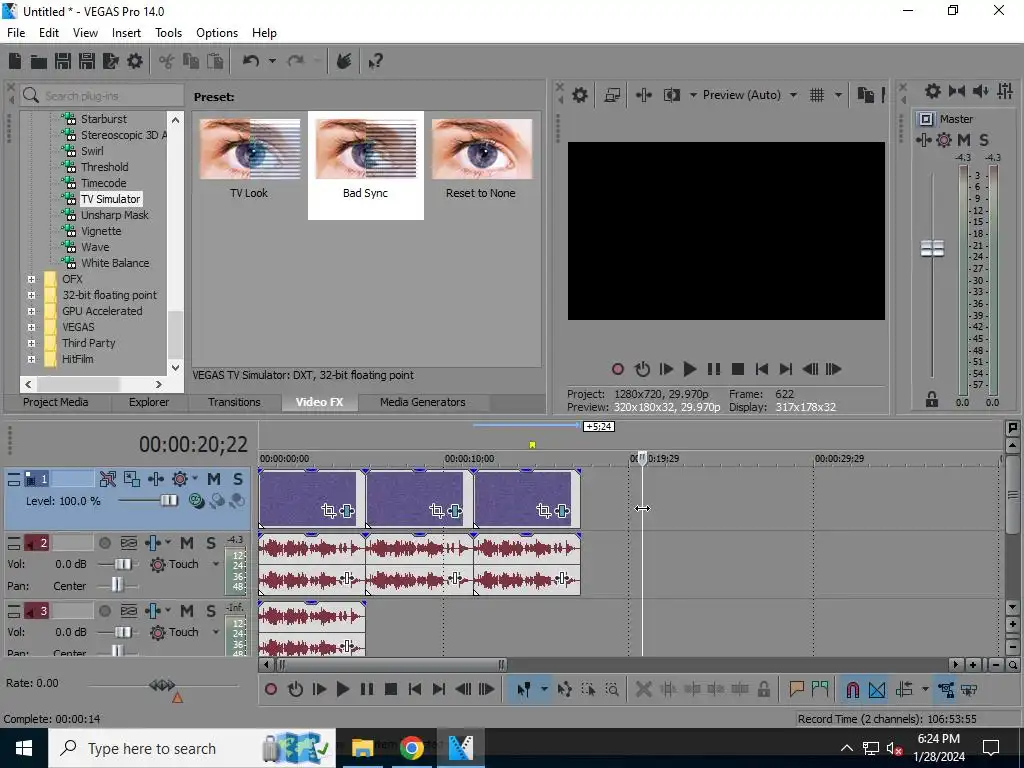Click the Save project icon
Viewport: 1024px width, 768px height.
click(x=63, y=61)
